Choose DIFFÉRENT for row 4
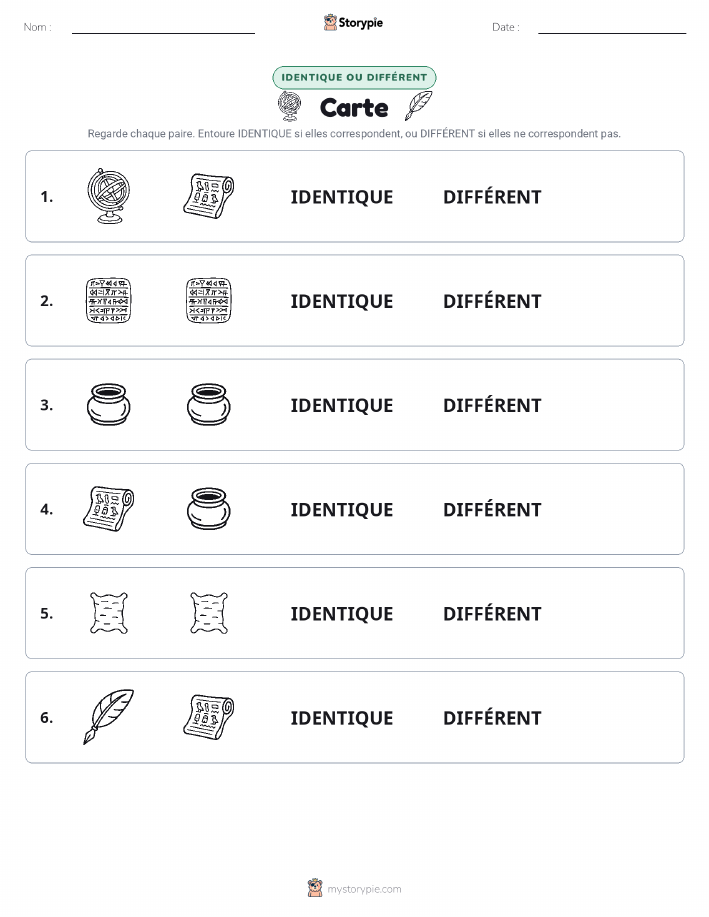 point(492,509)
